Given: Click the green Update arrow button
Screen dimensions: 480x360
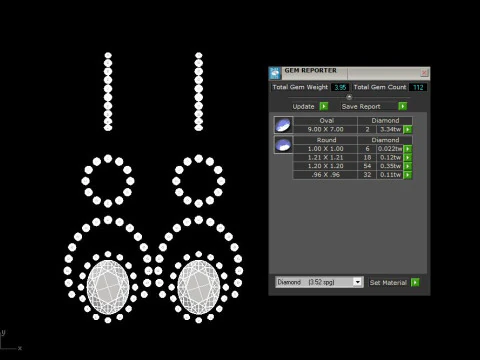Looking at the screenshot, I should click(x=324, y=106).
